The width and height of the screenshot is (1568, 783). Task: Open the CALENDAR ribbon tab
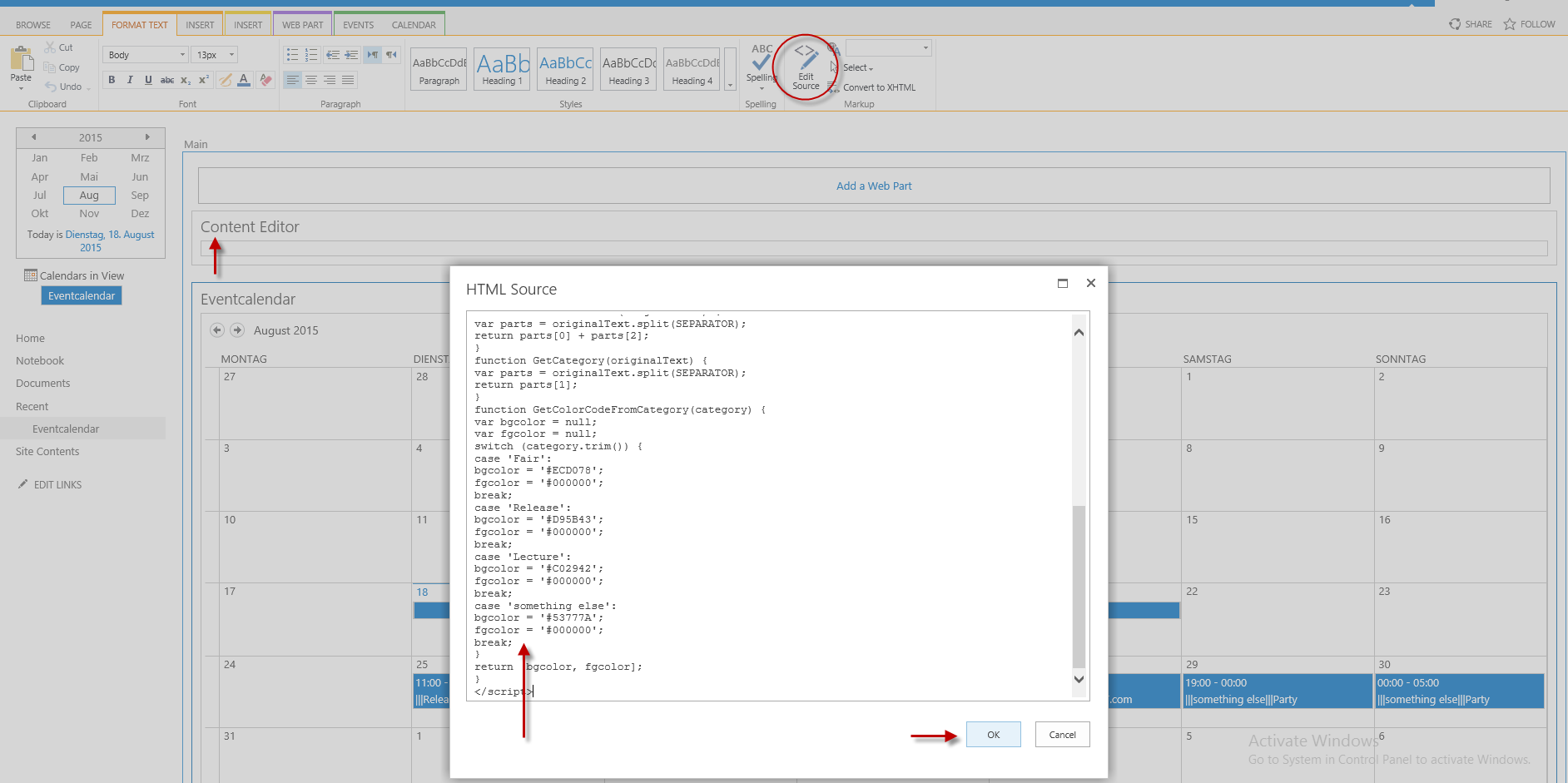414,25
